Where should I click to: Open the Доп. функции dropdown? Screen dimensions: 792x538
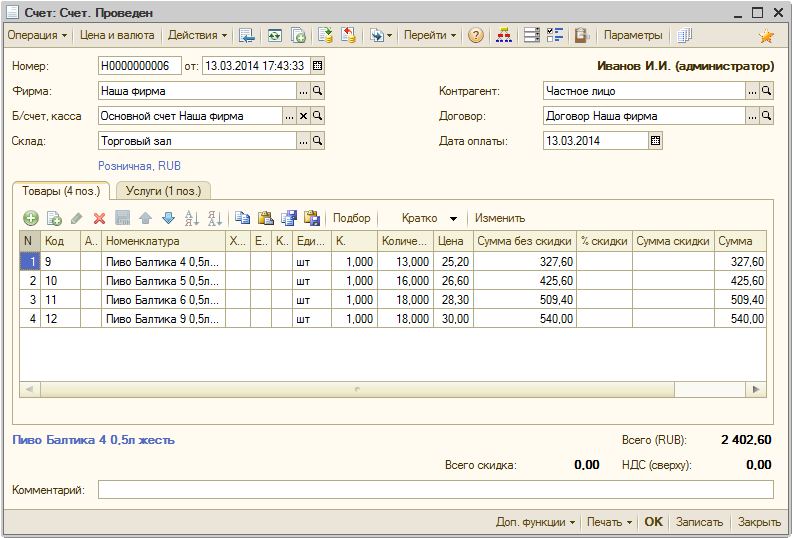coord(535,522)
